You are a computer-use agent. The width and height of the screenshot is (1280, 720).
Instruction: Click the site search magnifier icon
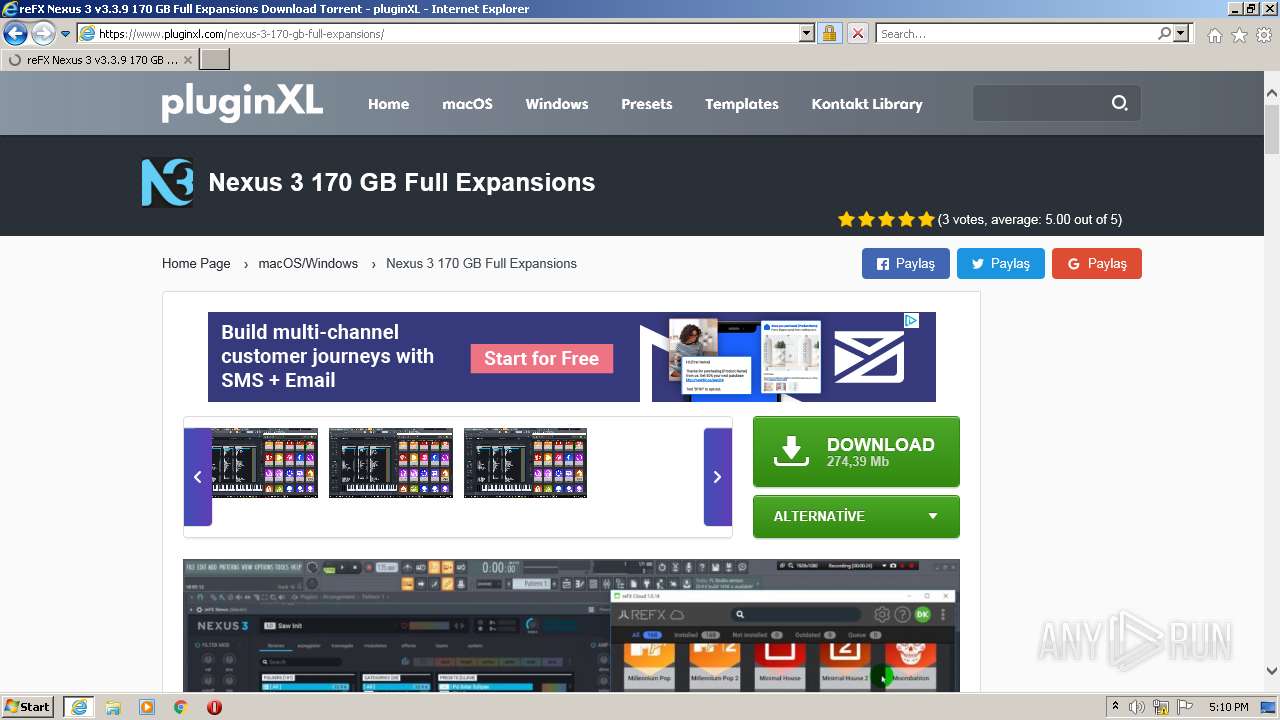(1119, 103)
